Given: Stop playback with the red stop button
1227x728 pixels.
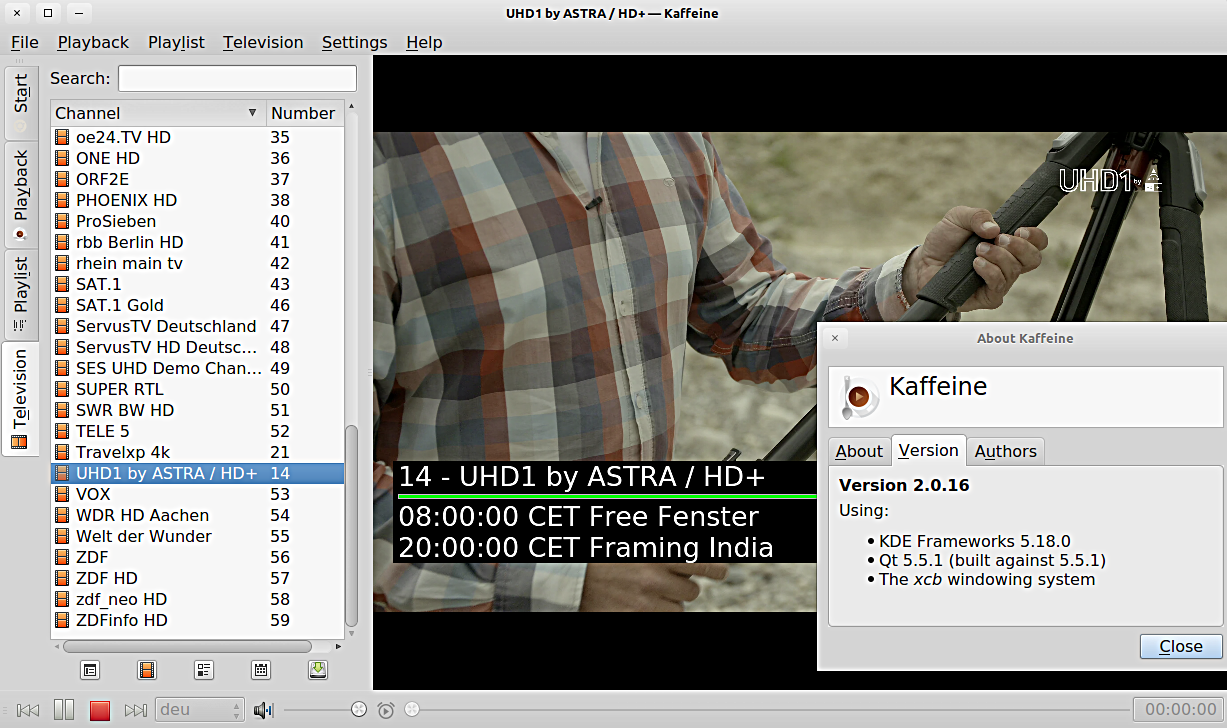Looking at the screenshot, I should (100, 710).
